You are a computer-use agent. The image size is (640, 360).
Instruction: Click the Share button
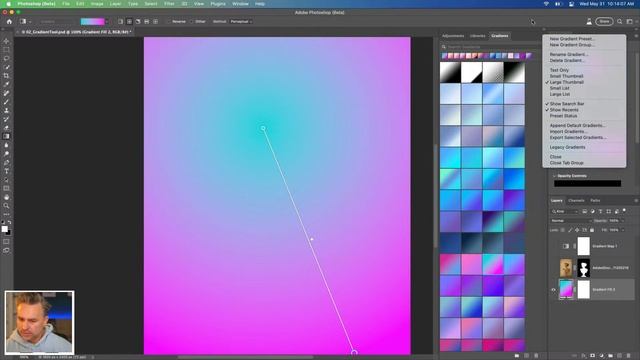point(604,22)
